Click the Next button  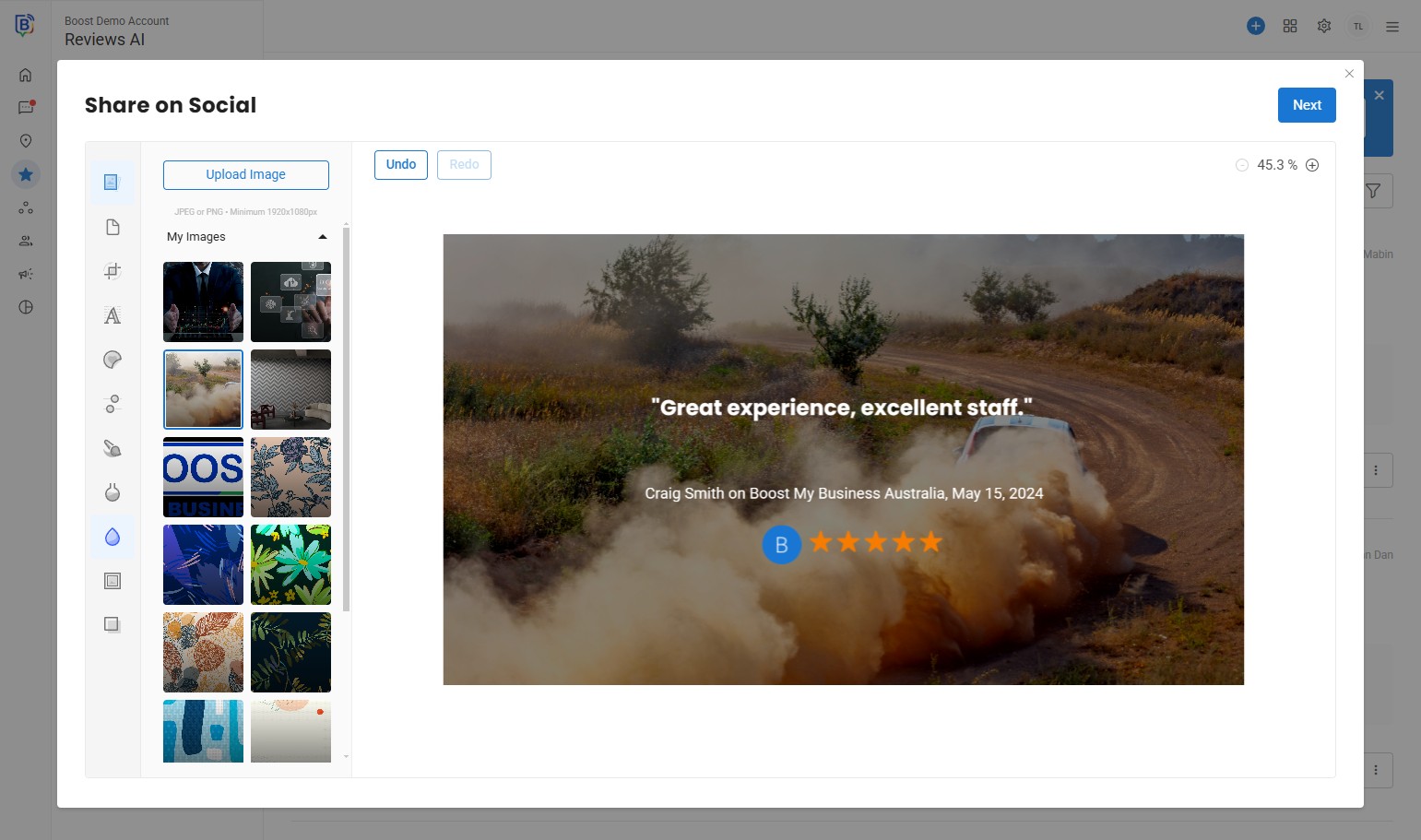tap(1306, 105)
